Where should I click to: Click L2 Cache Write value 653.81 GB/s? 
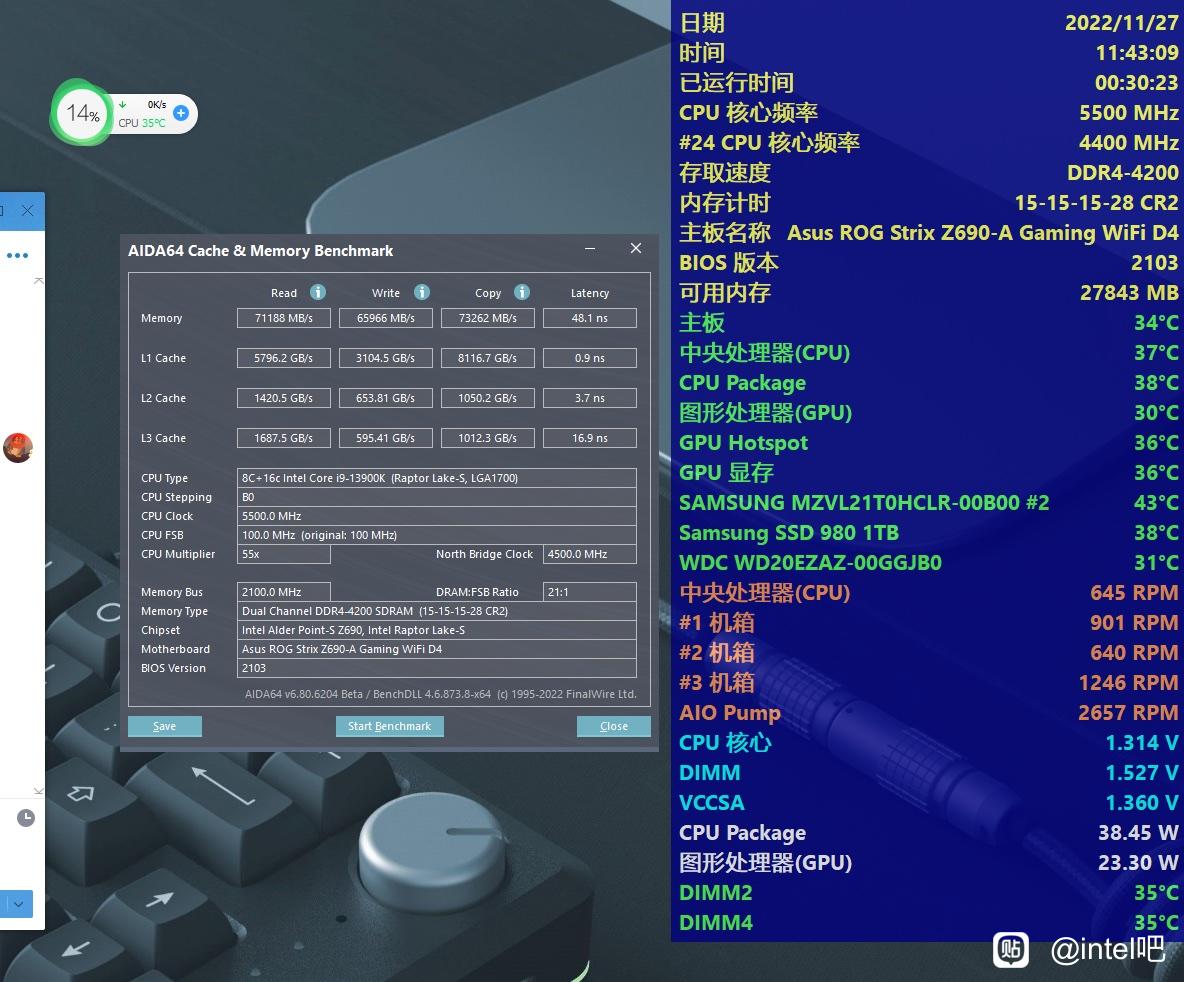coord(386,398)
